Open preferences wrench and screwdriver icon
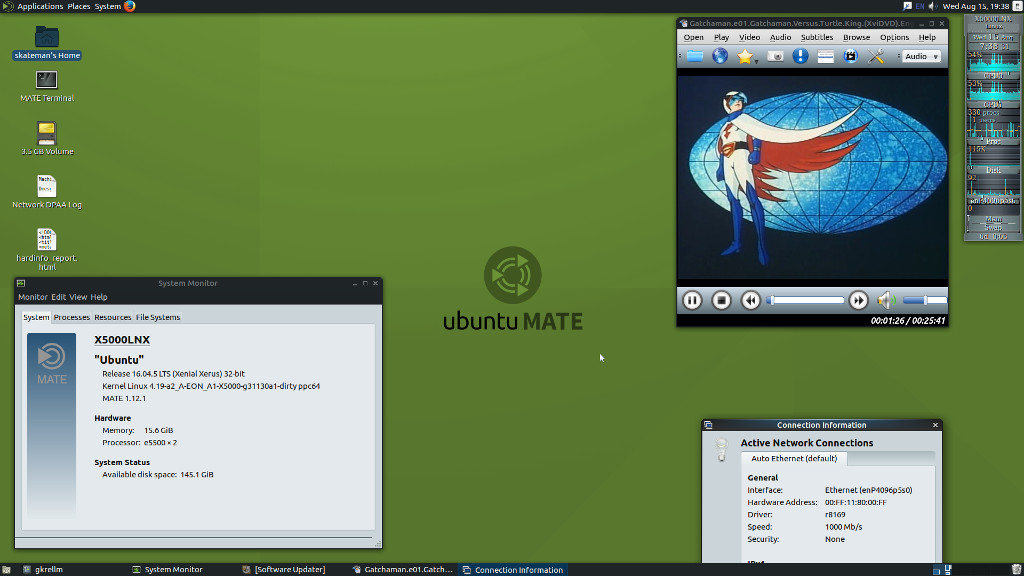 [876, 56]
